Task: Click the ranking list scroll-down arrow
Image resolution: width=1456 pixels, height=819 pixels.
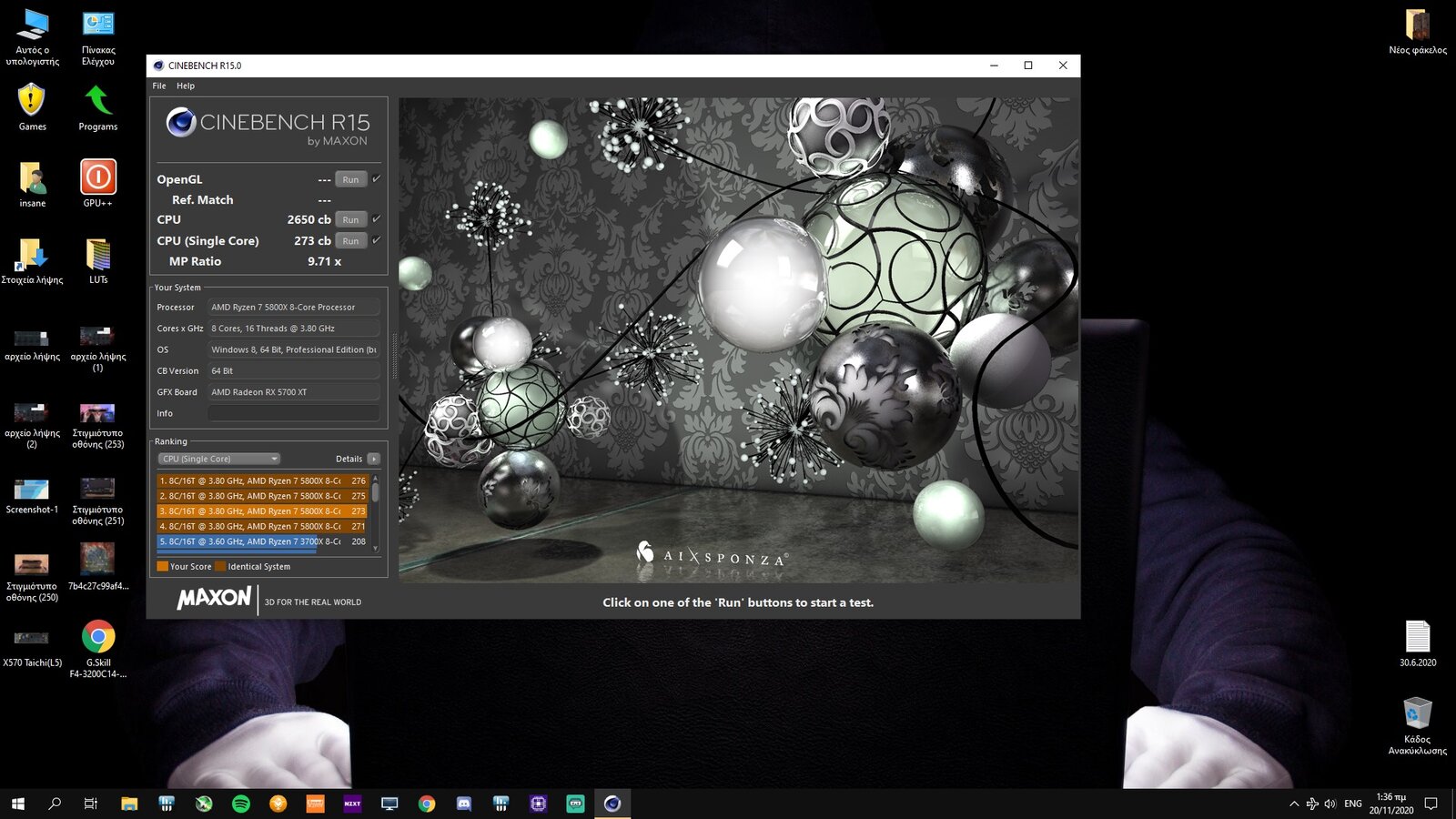Action: (375, 549)
